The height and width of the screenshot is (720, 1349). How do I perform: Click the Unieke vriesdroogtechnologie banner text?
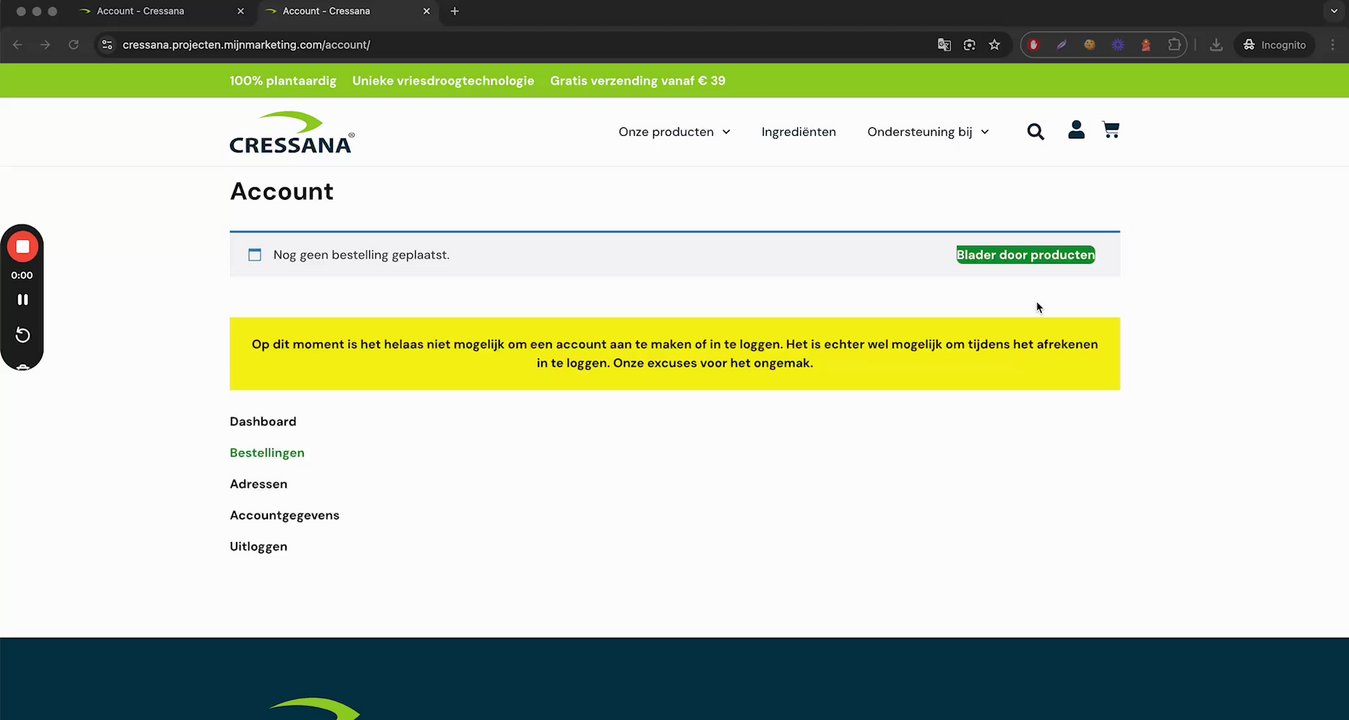coord(443,81)
